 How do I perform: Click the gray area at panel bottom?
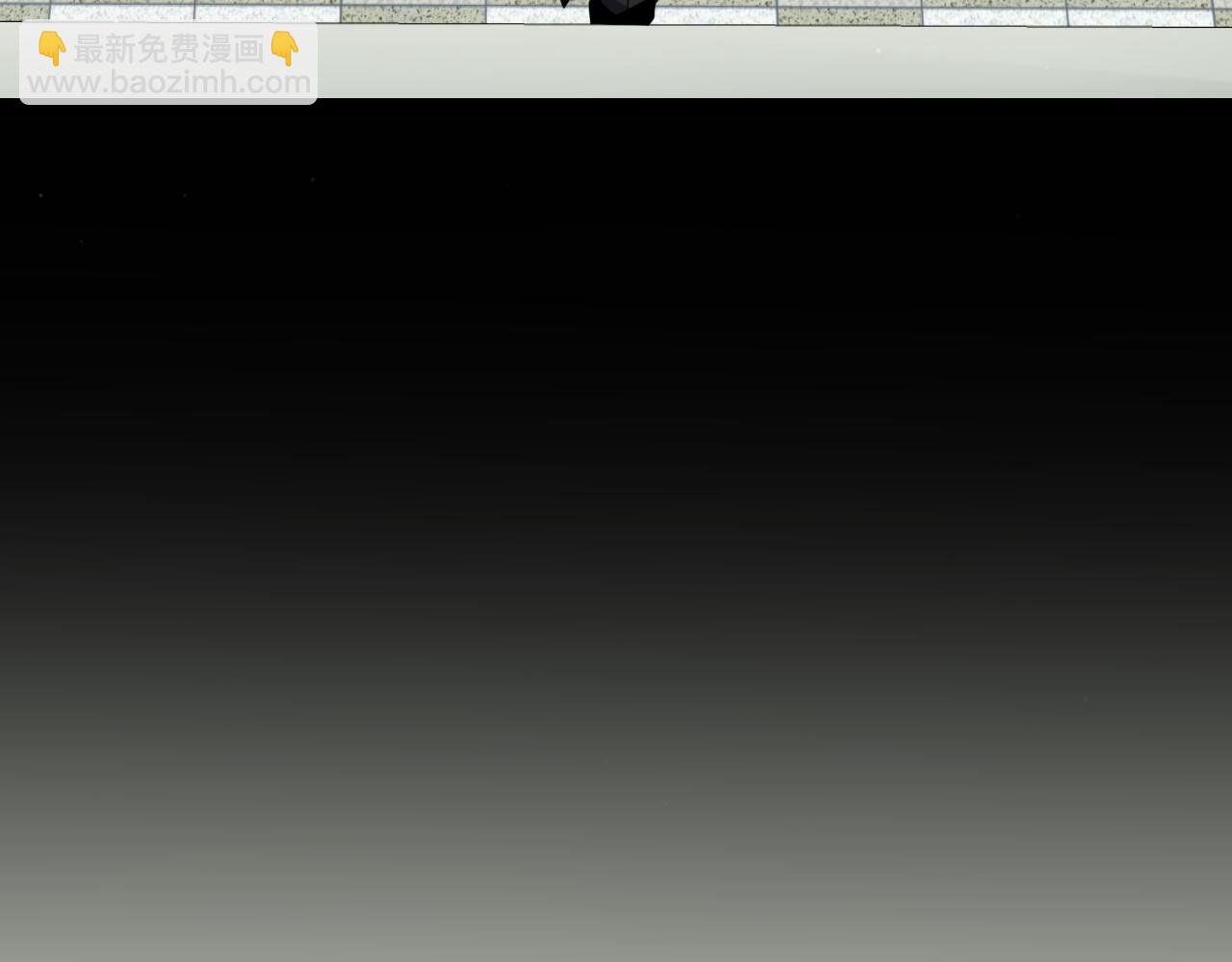616,914
